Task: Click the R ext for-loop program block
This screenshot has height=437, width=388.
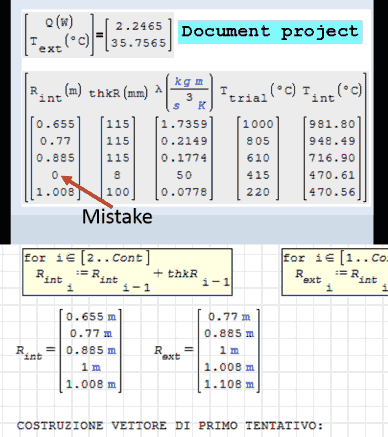Action: click(x=335, y=272)
